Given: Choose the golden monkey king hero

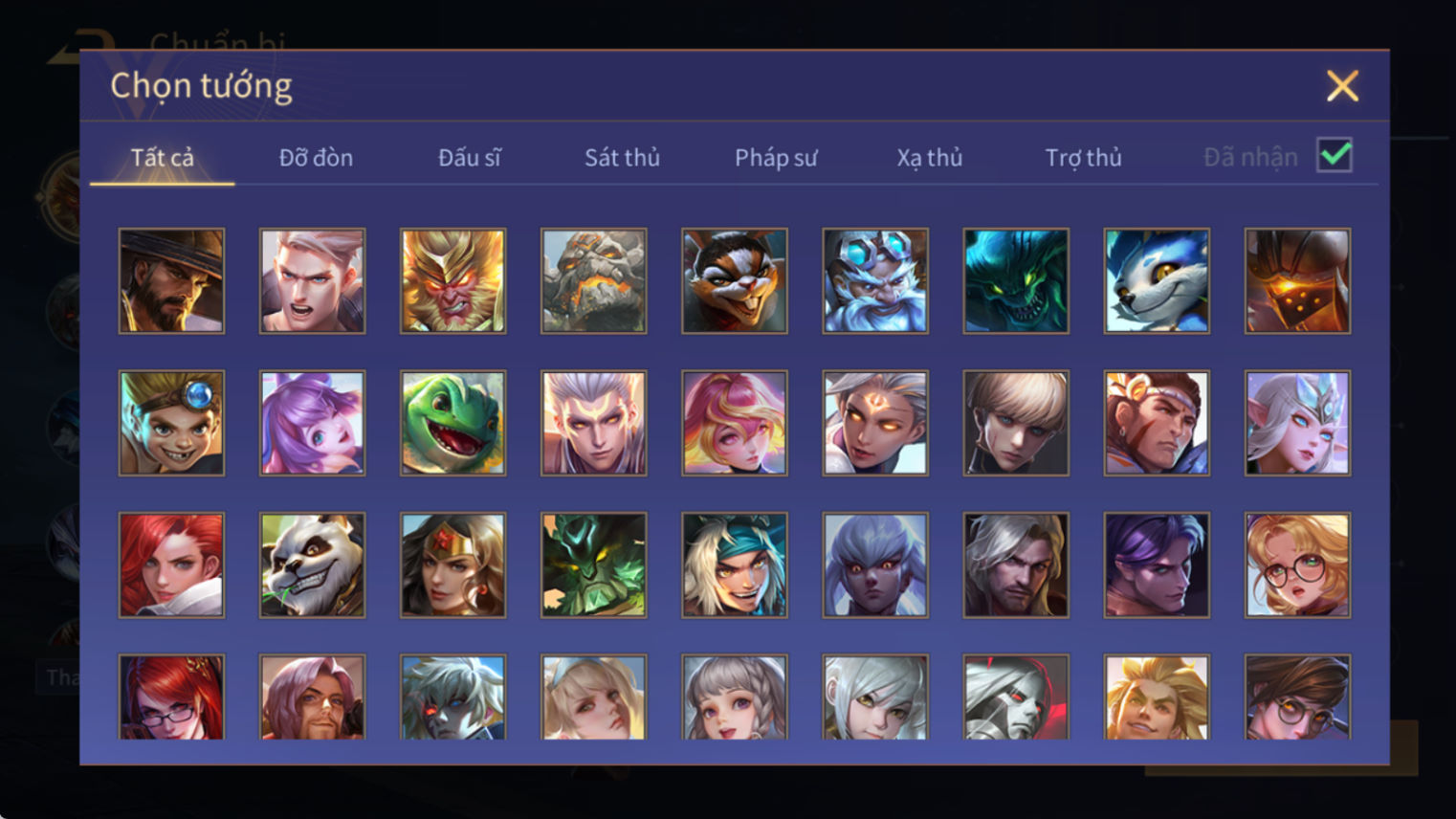Looking at the screenshot, I should point(452,280).
